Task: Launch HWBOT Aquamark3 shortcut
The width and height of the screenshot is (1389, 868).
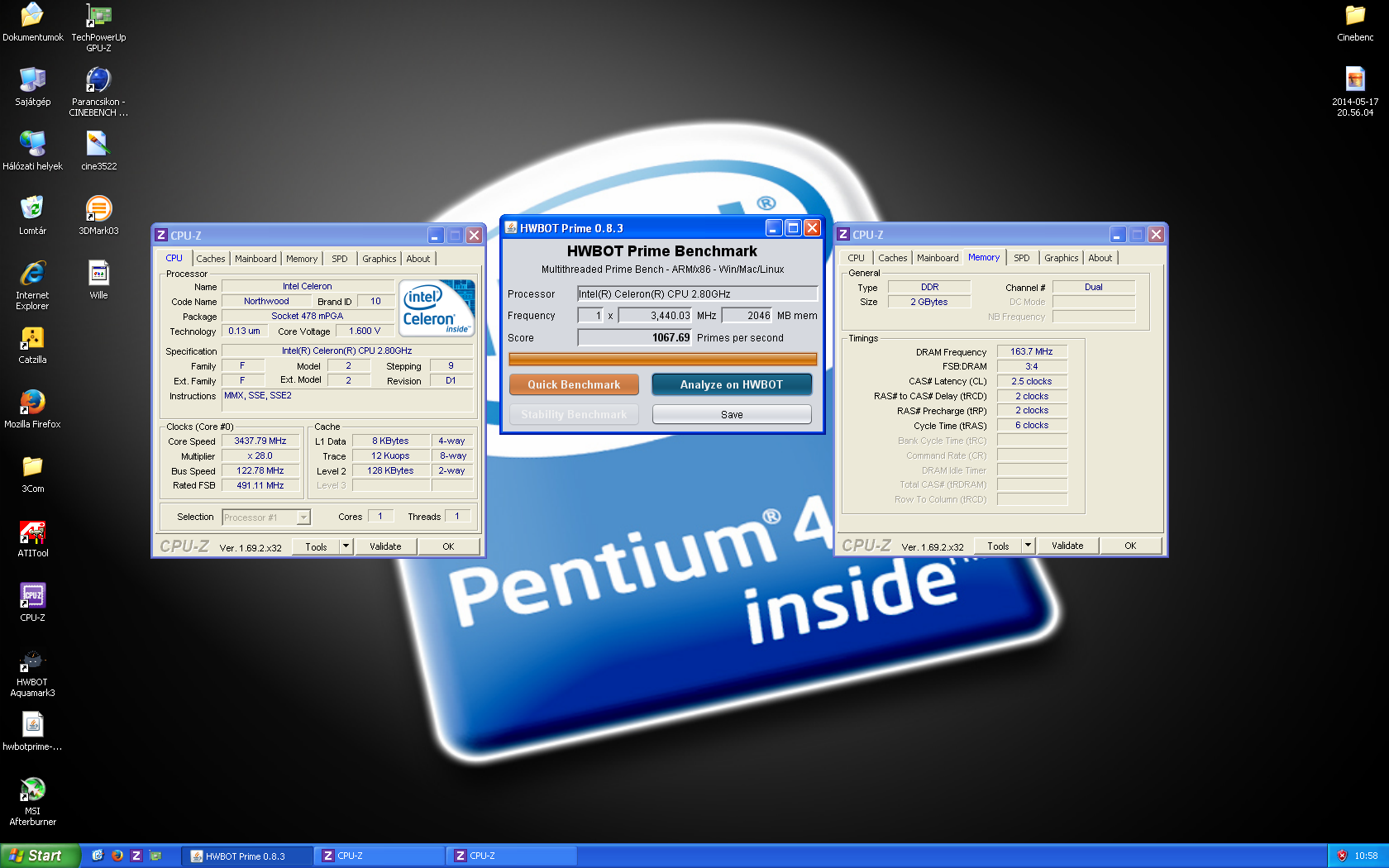Action: pos(32,672)
